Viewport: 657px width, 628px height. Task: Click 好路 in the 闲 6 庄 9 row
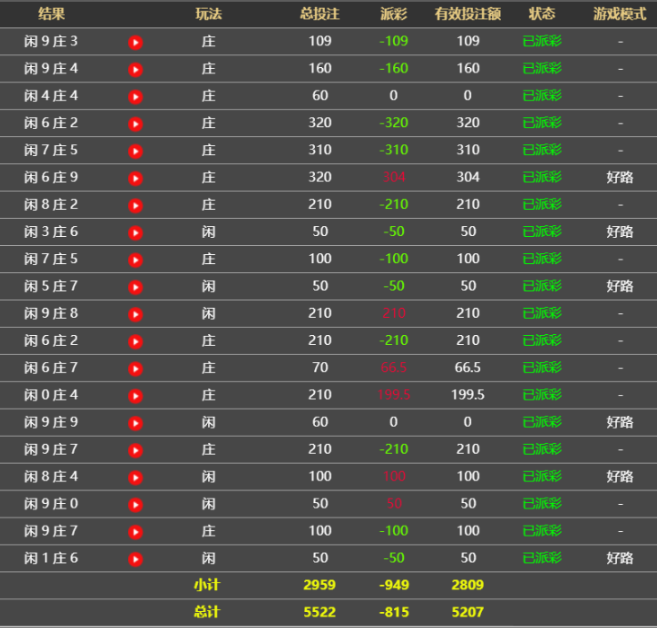[620, 177]
